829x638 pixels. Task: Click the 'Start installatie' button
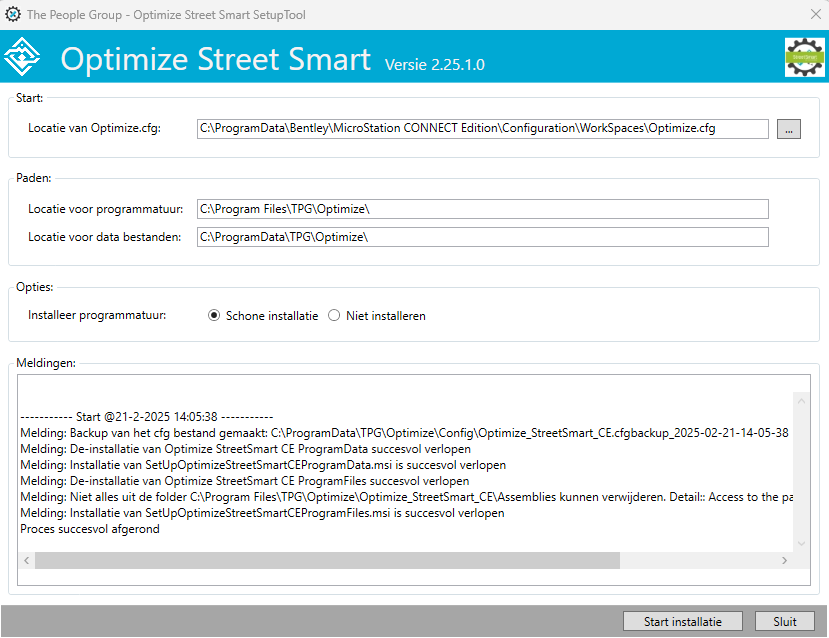(x=683, y=622)
